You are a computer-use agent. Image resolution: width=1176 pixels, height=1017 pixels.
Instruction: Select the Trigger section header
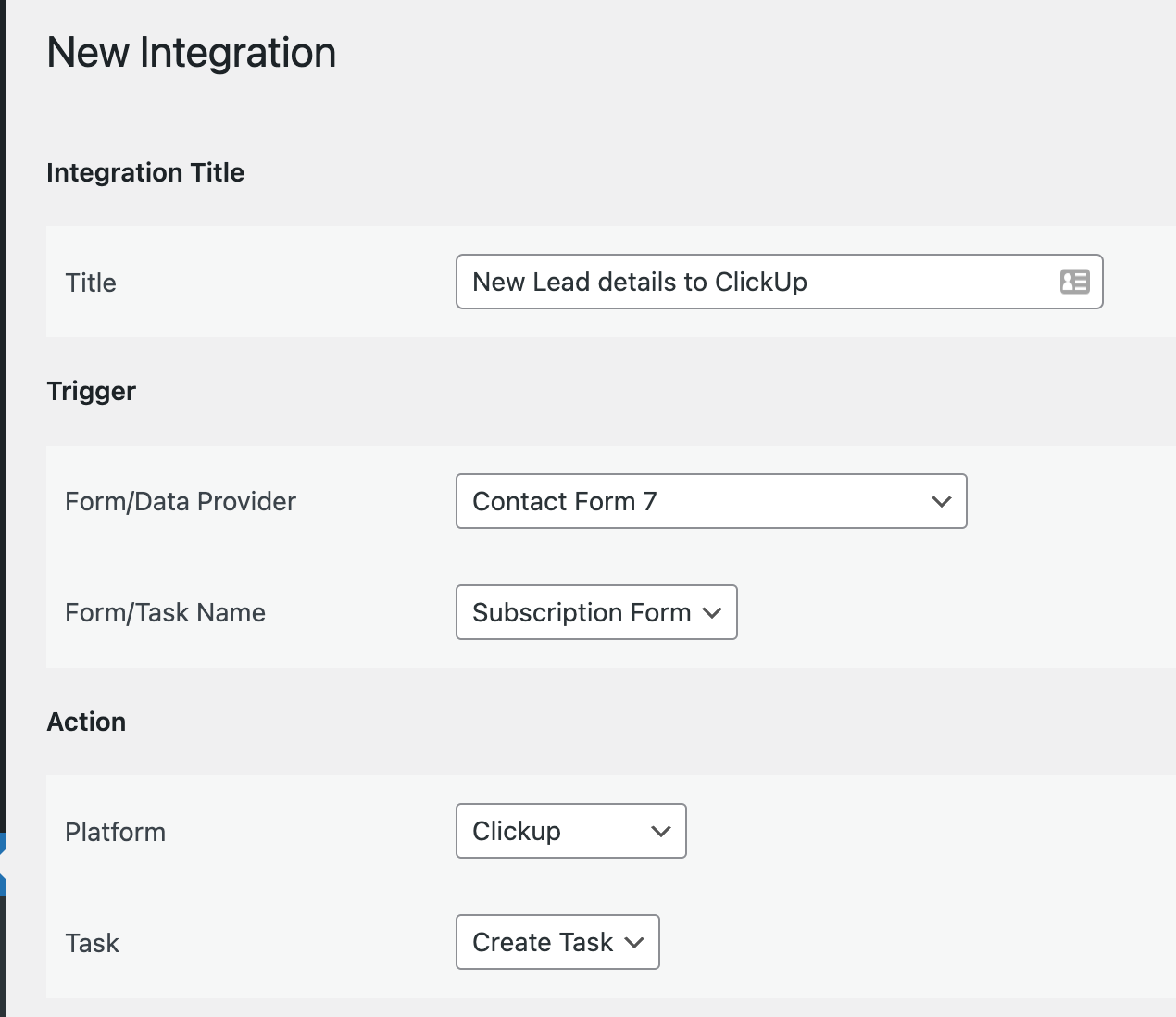(x=92, y=391)
